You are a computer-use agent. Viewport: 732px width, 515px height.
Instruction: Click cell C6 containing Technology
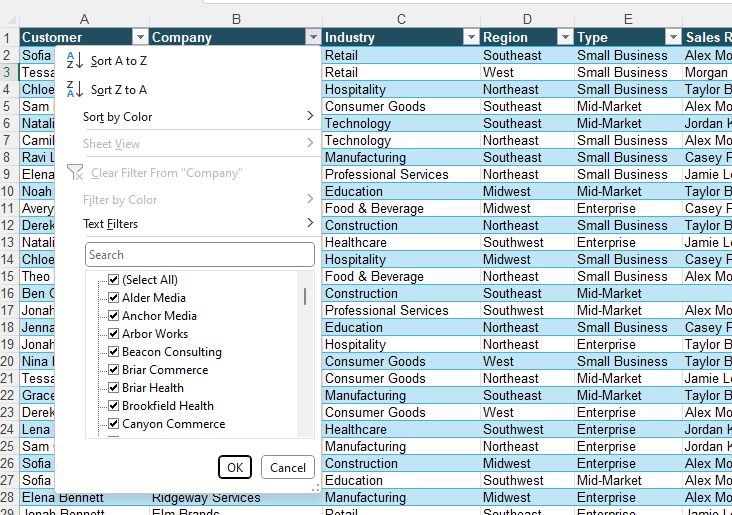coord(401,123)
